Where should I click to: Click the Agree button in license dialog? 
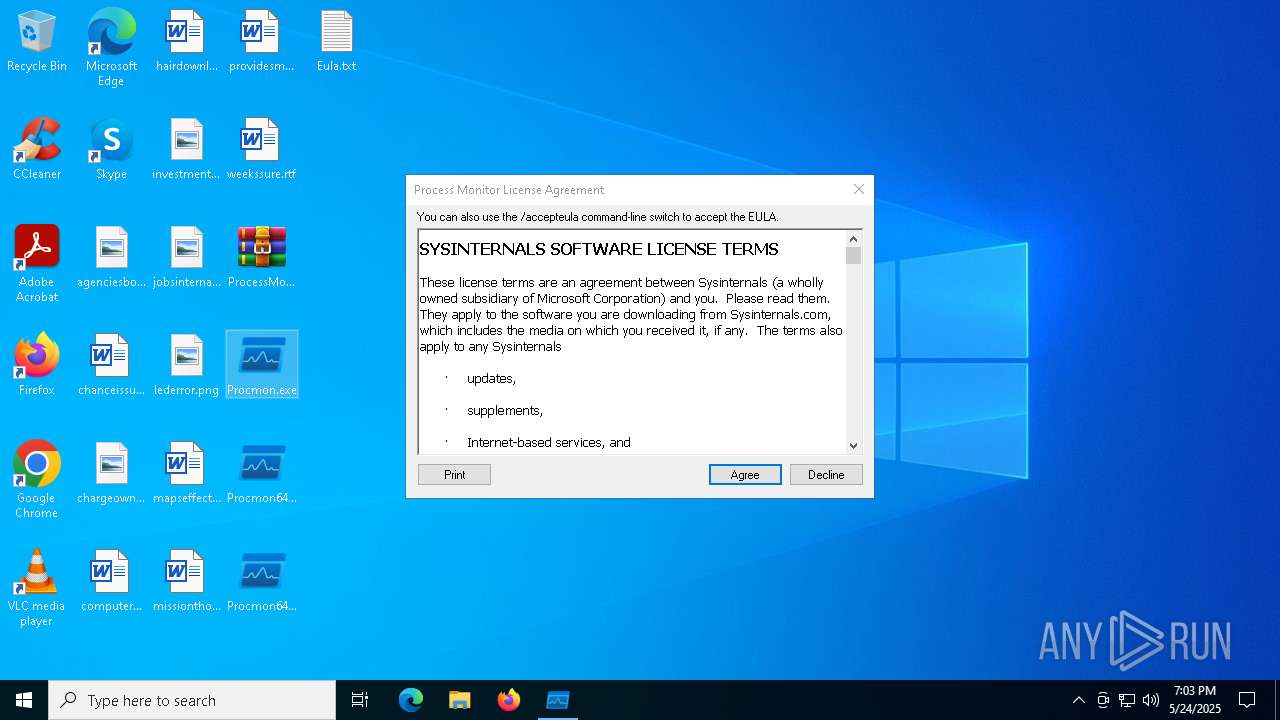pos(745,475)
